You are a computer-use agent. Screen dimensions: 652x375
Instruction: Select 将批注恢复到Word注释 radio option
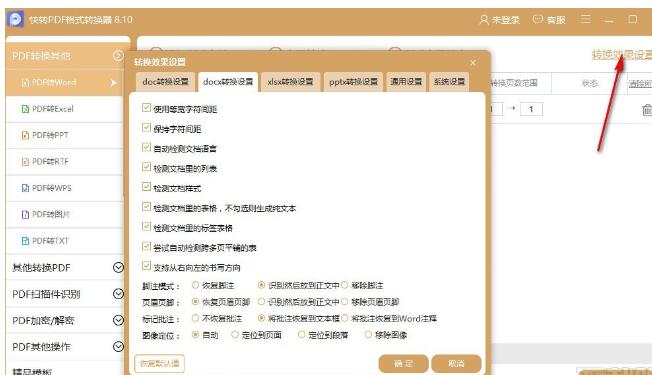click(344, 318)
